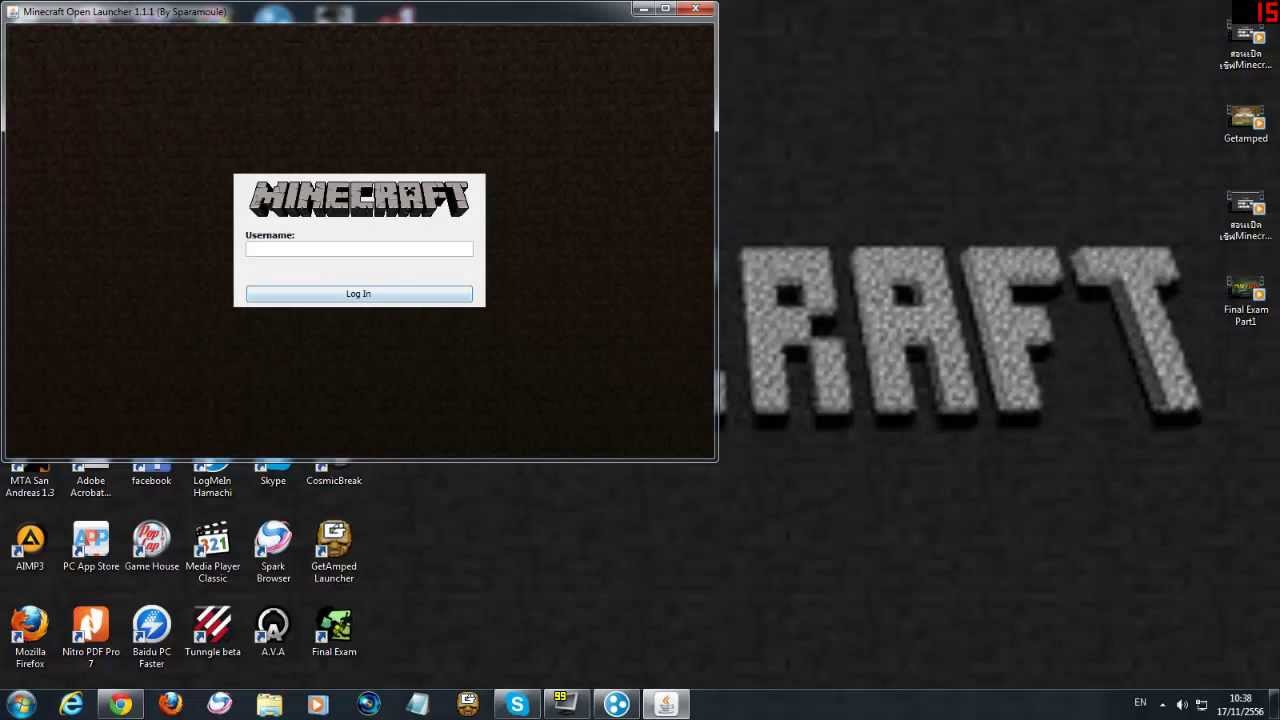The image size is (1280, 720).
Task: Select the Skype desktop shortcut label
Action: click(273, 481)
